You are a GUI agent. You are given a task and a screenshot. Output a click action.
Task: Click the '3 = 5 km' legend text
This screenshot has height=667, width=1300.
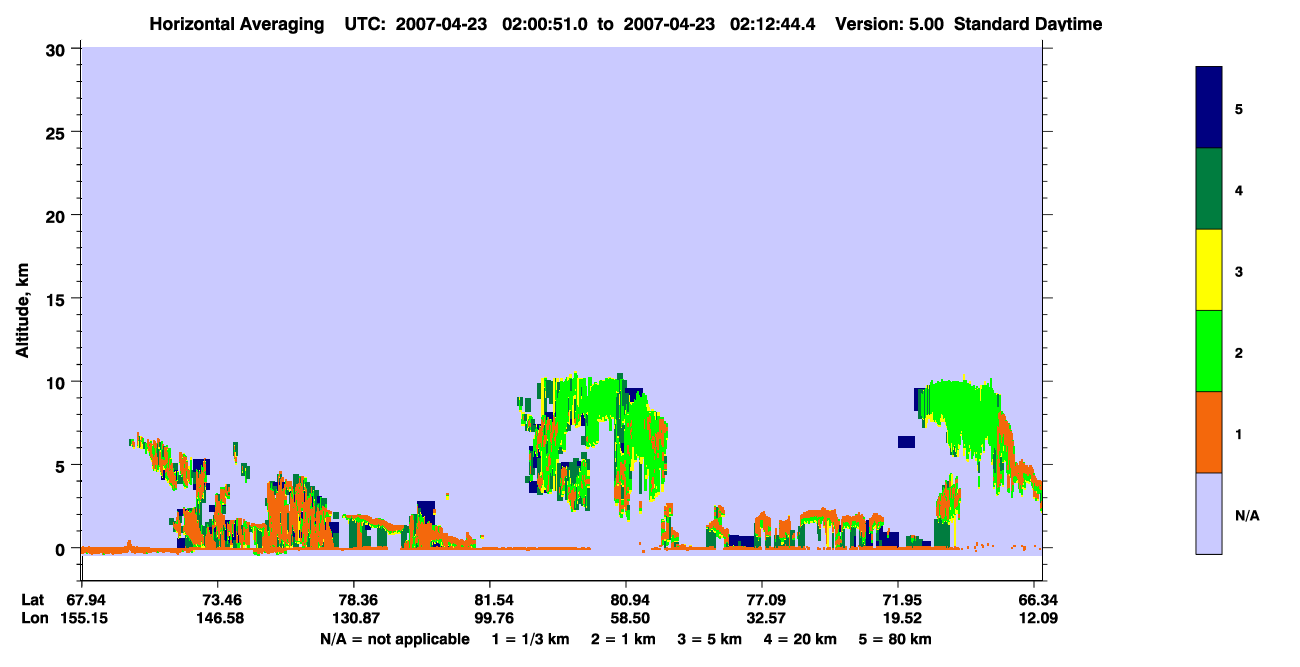click(x=710, y=639)
